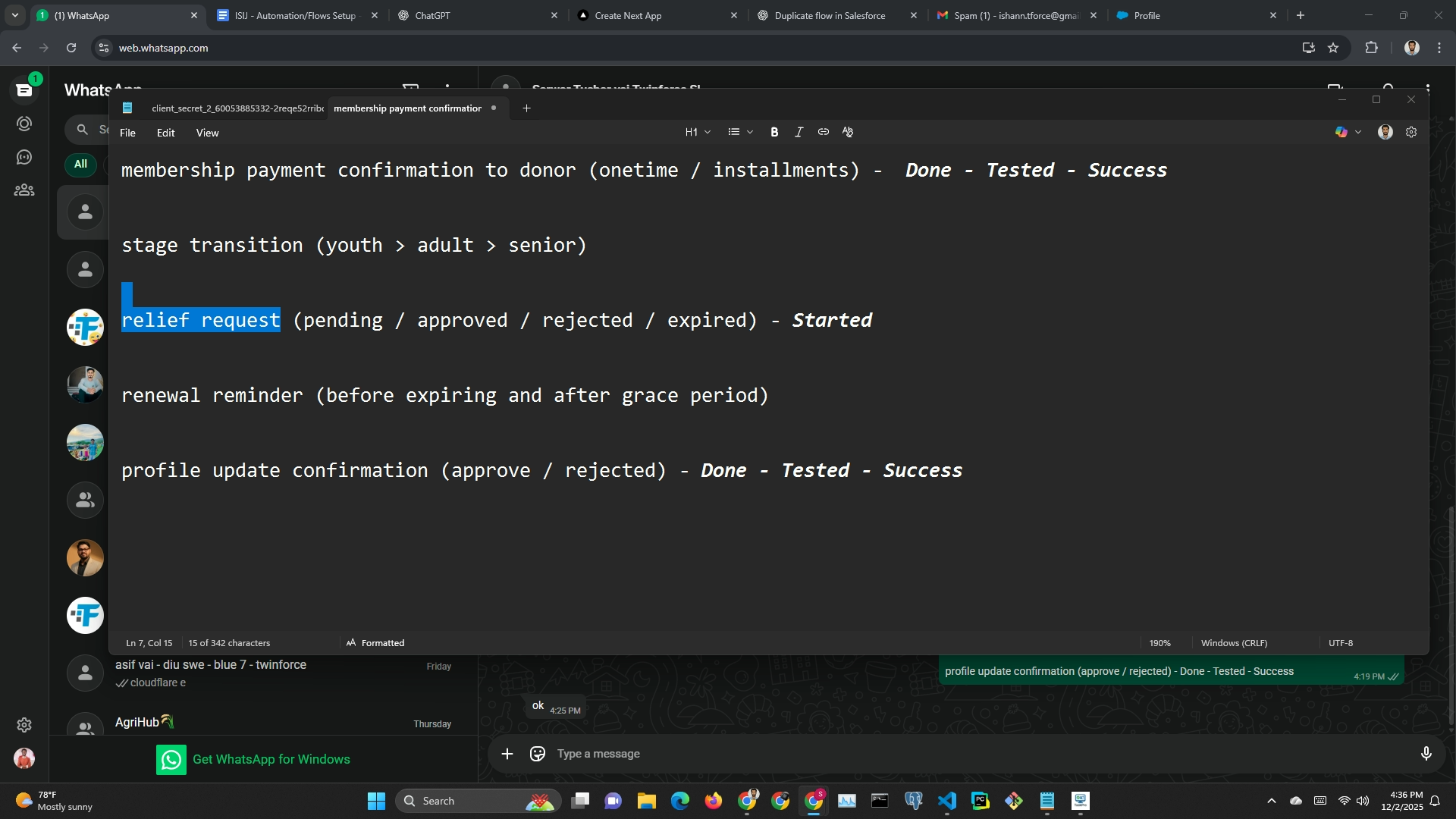
Task: Click the 190% zoom level indicator
Action: 1159,643
